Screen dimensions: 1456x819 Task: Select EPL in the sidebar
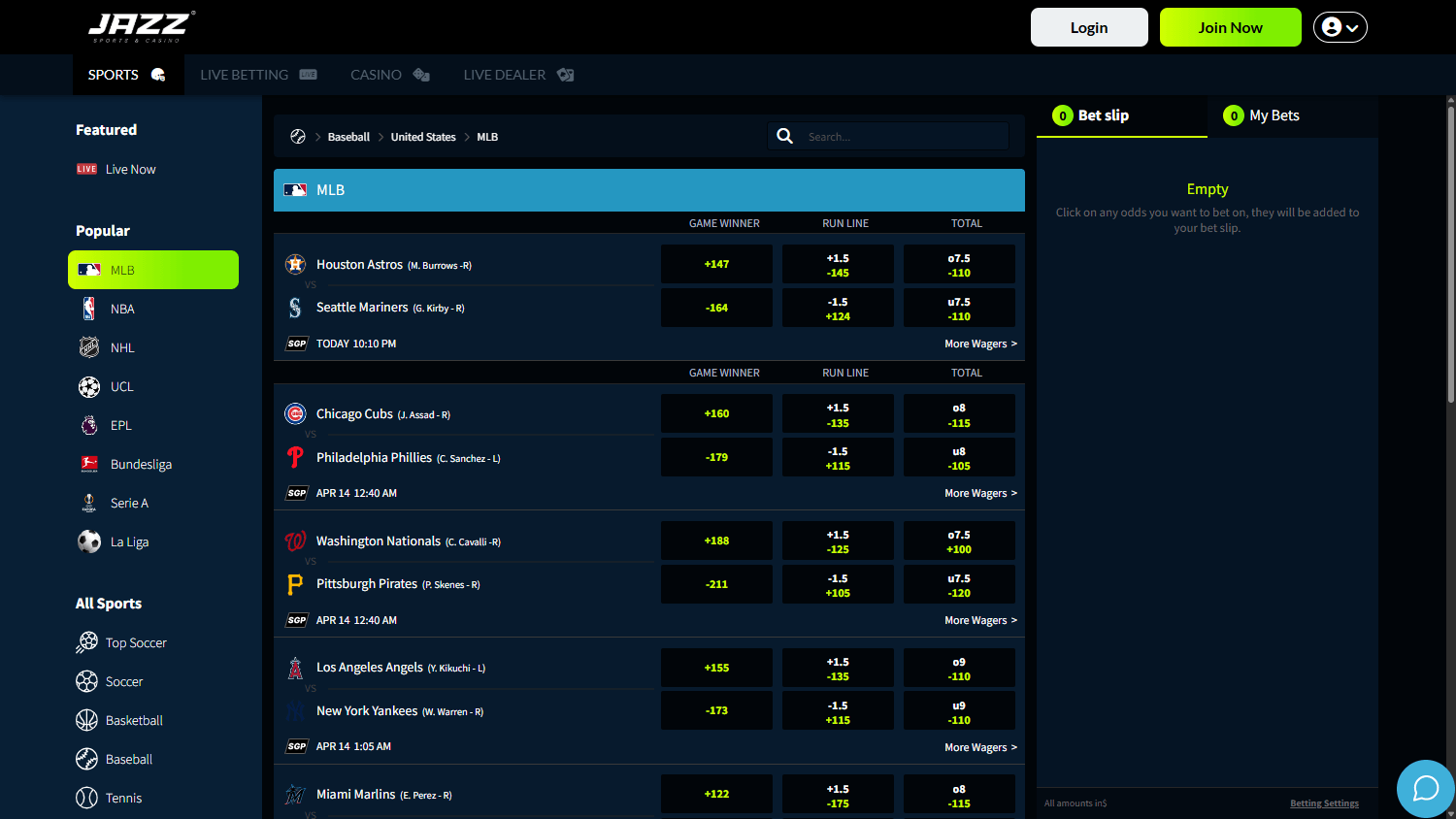(x=119, y=425)
